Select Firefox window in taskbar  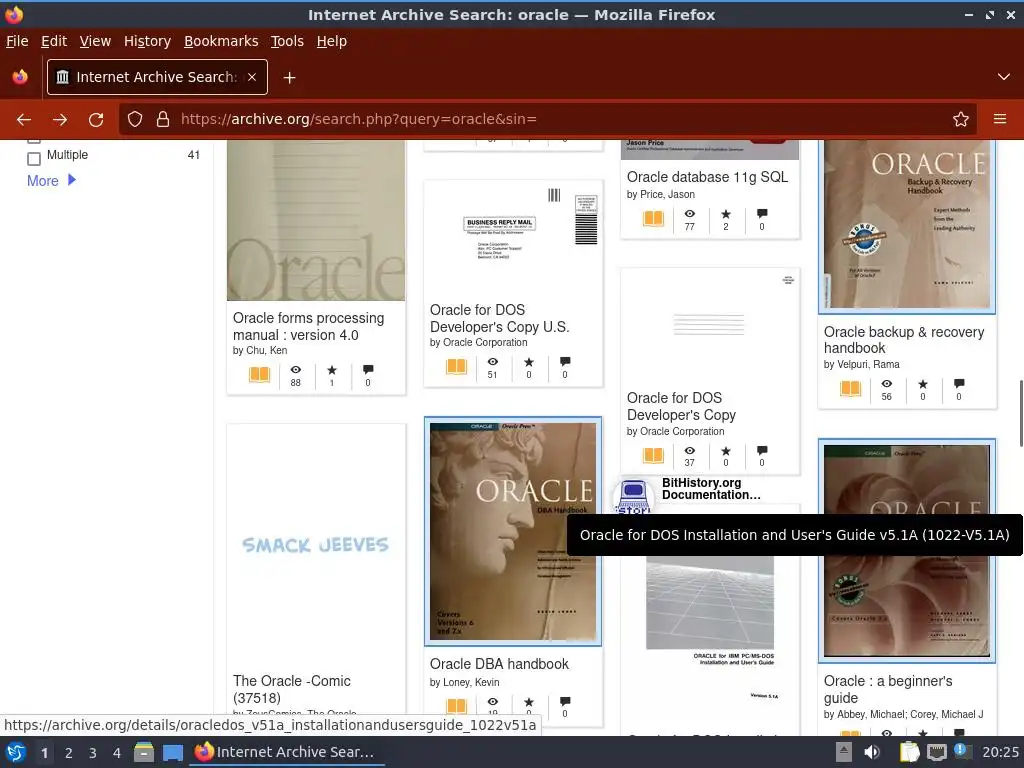tap(285, 752)
